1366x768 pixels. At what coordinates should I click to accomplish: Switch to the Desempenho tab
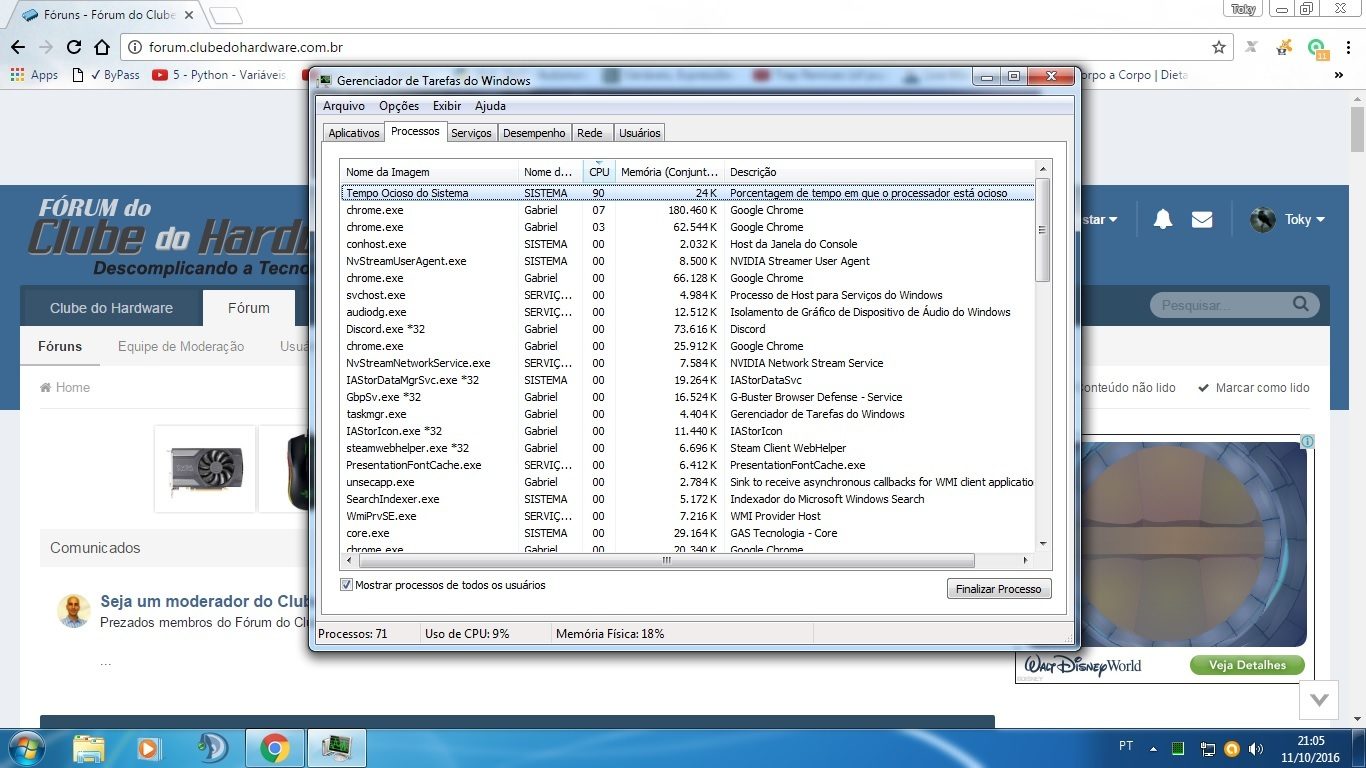(534, 133)
